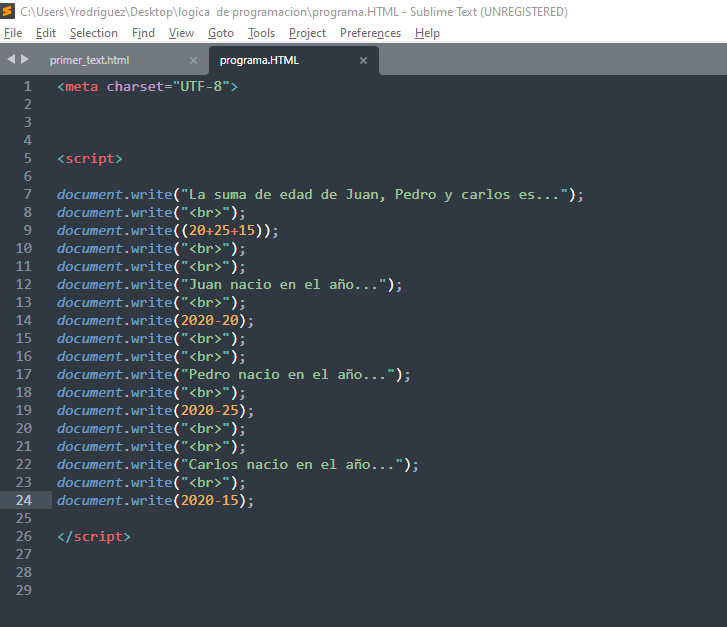Screen dimensions: 727x627
Task: Click the "Pedro nacio en el año..." string
Action: (288, 374)
